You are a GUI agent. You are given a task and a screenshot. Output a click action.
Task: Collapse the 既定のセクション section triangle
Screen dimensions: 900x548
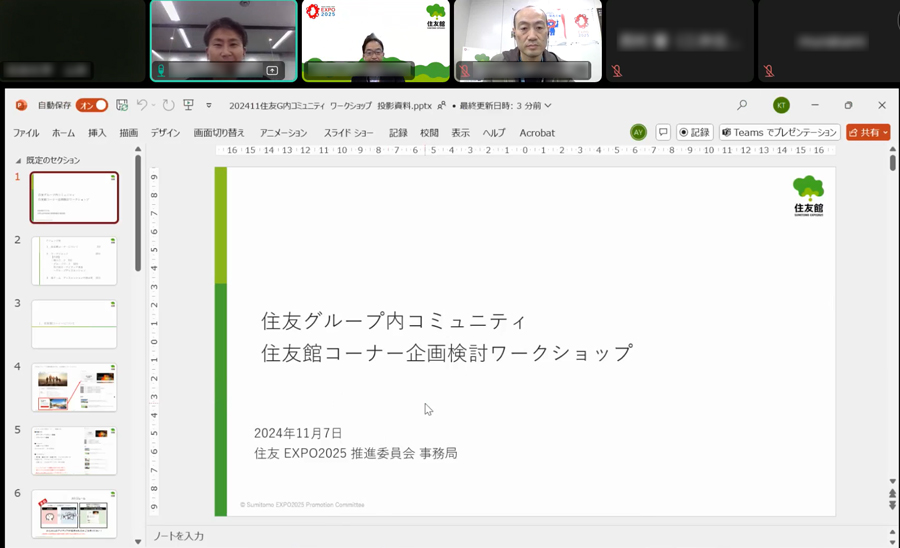point(18,161)
